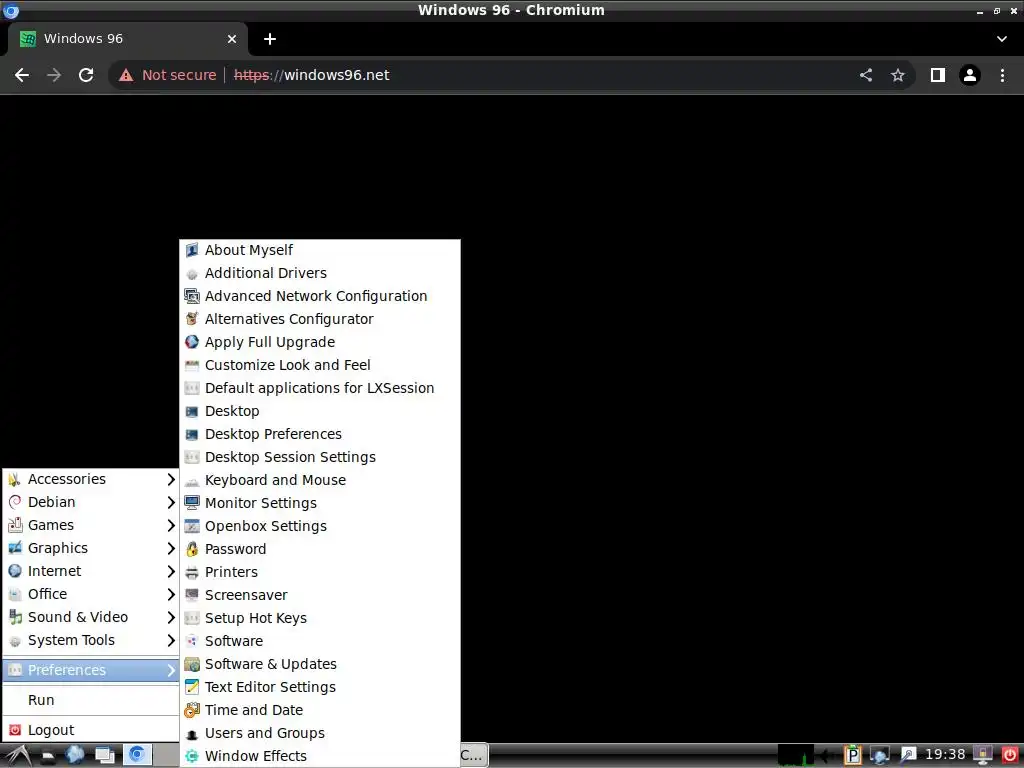Screen dimensions: 1024x768
Task: Open Desktop Preferences
Action: pos(320,434)
